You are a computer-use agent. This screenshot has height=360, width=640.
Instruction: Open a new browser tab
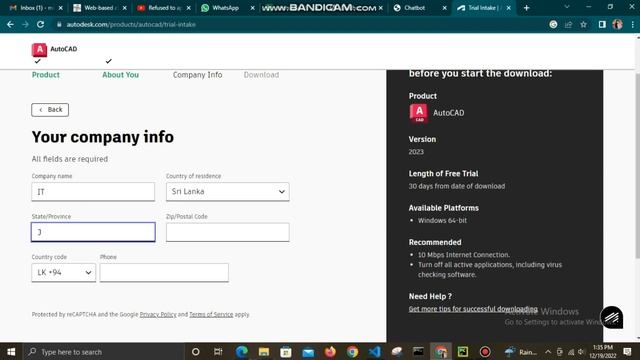(x=526, y=8)
